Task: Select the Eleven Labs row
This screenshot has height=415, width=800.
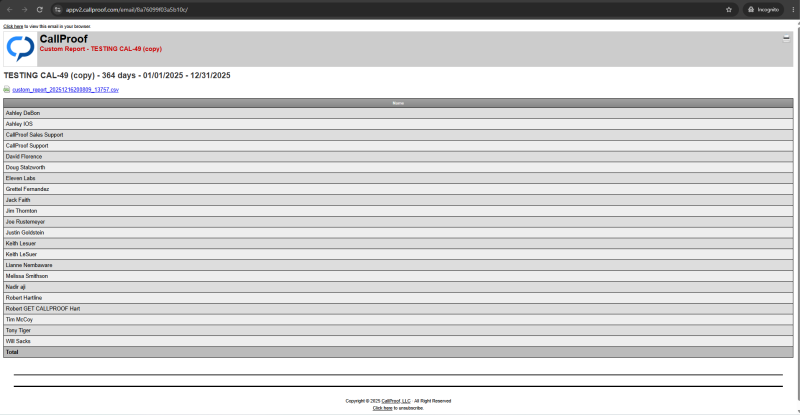Action: pos(398,178)
